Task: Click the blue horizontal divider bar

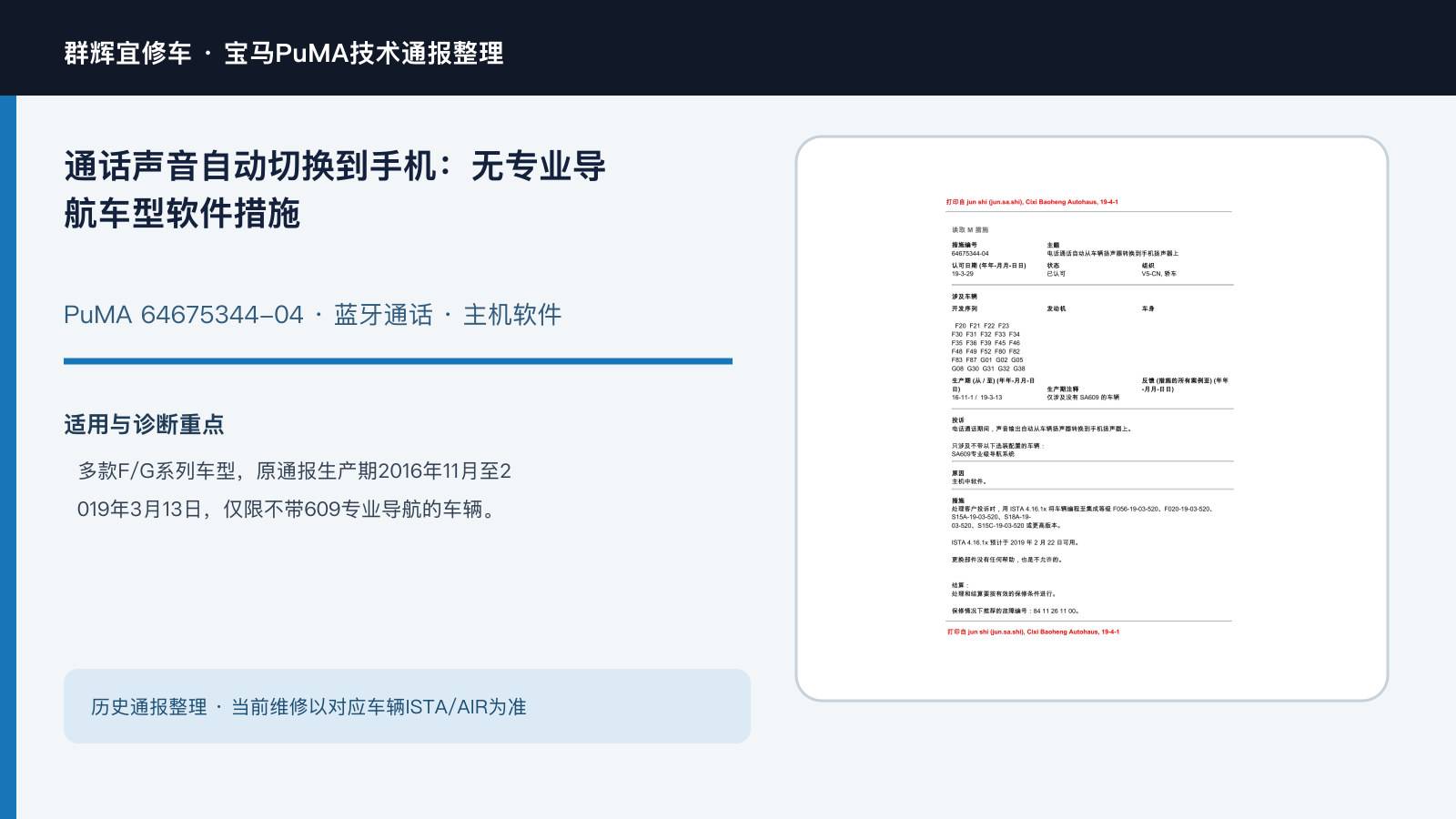Action: pyautogui.click(x=398, y=361)
